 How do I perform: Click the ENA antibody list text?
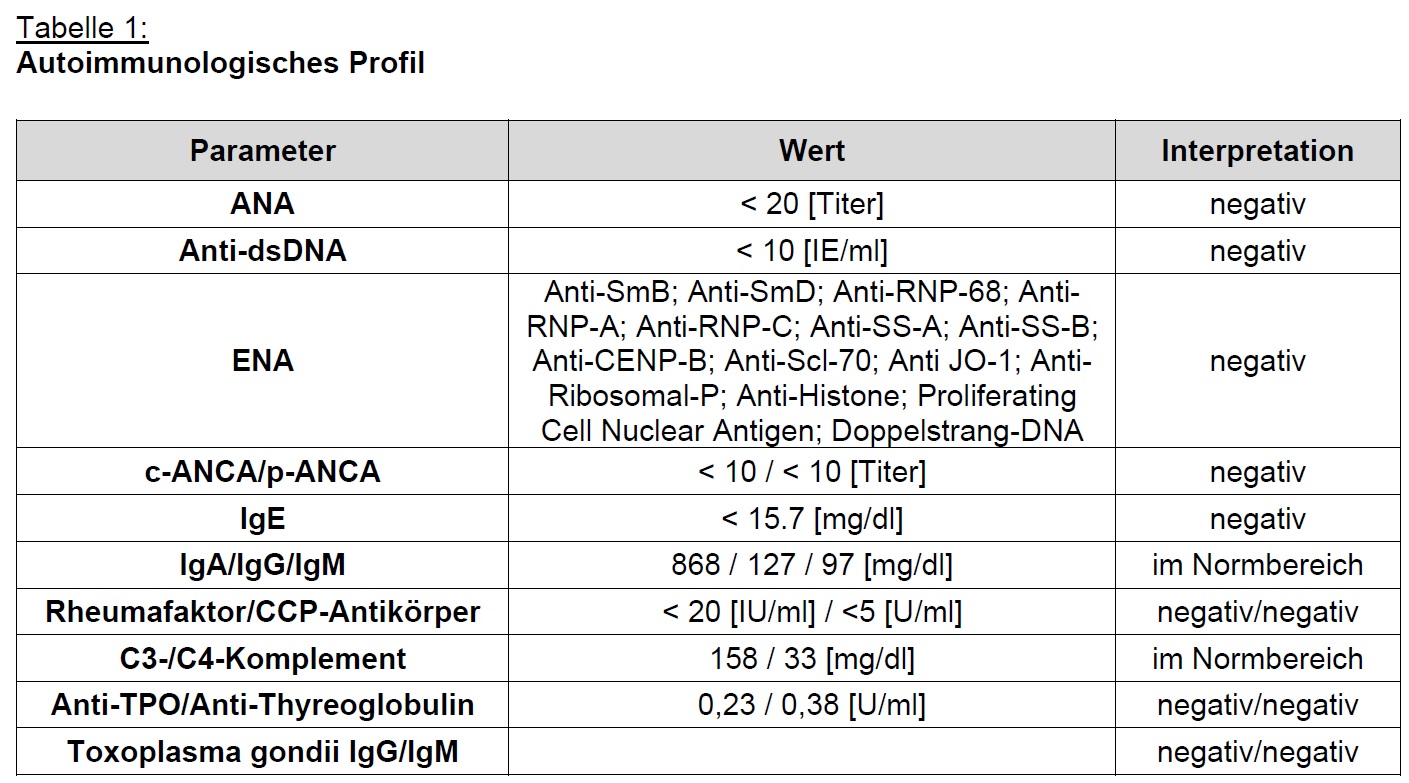point(811,361)
